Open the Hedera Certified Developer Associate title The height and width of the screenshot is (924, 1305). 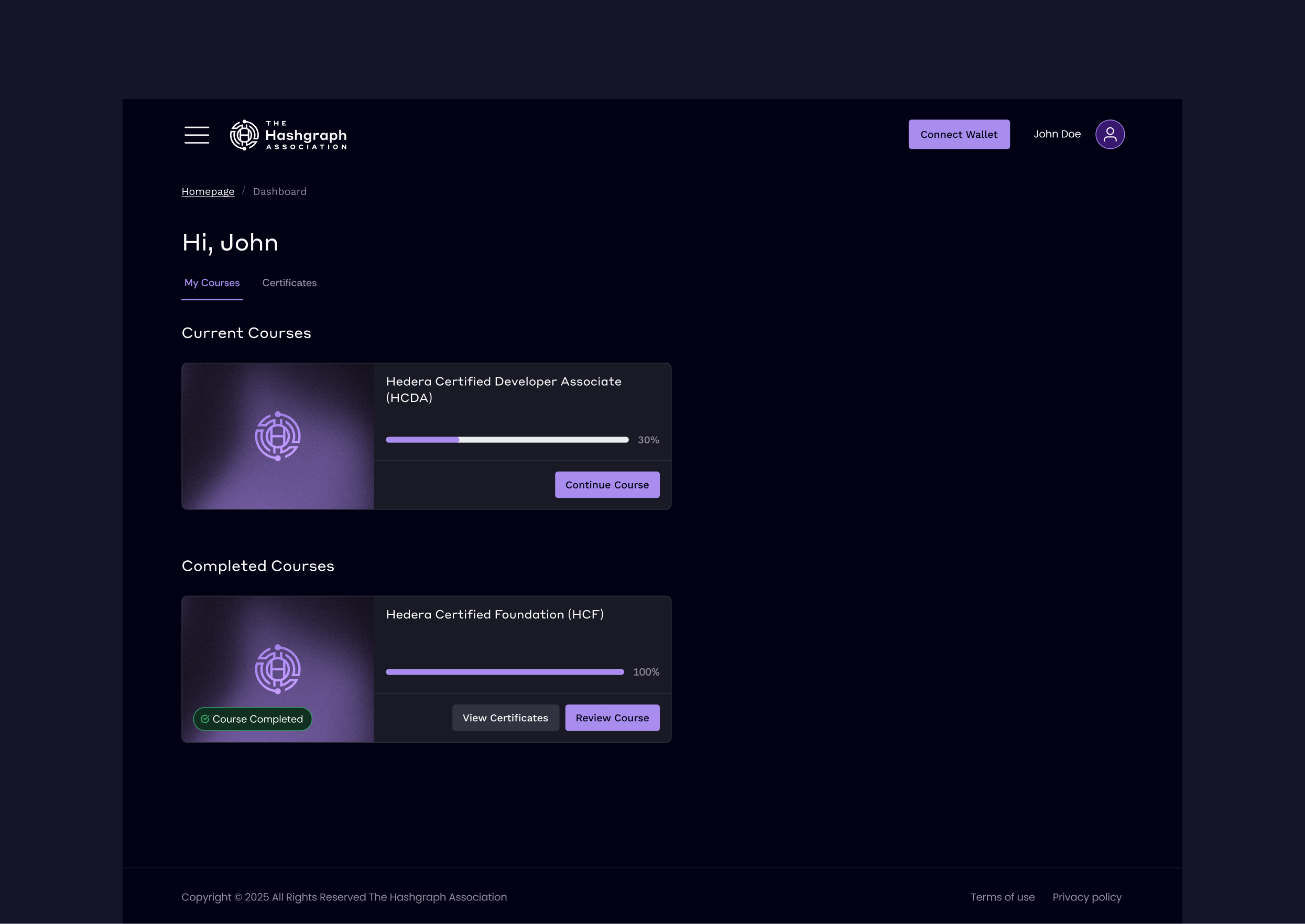[x=504, y=389]
